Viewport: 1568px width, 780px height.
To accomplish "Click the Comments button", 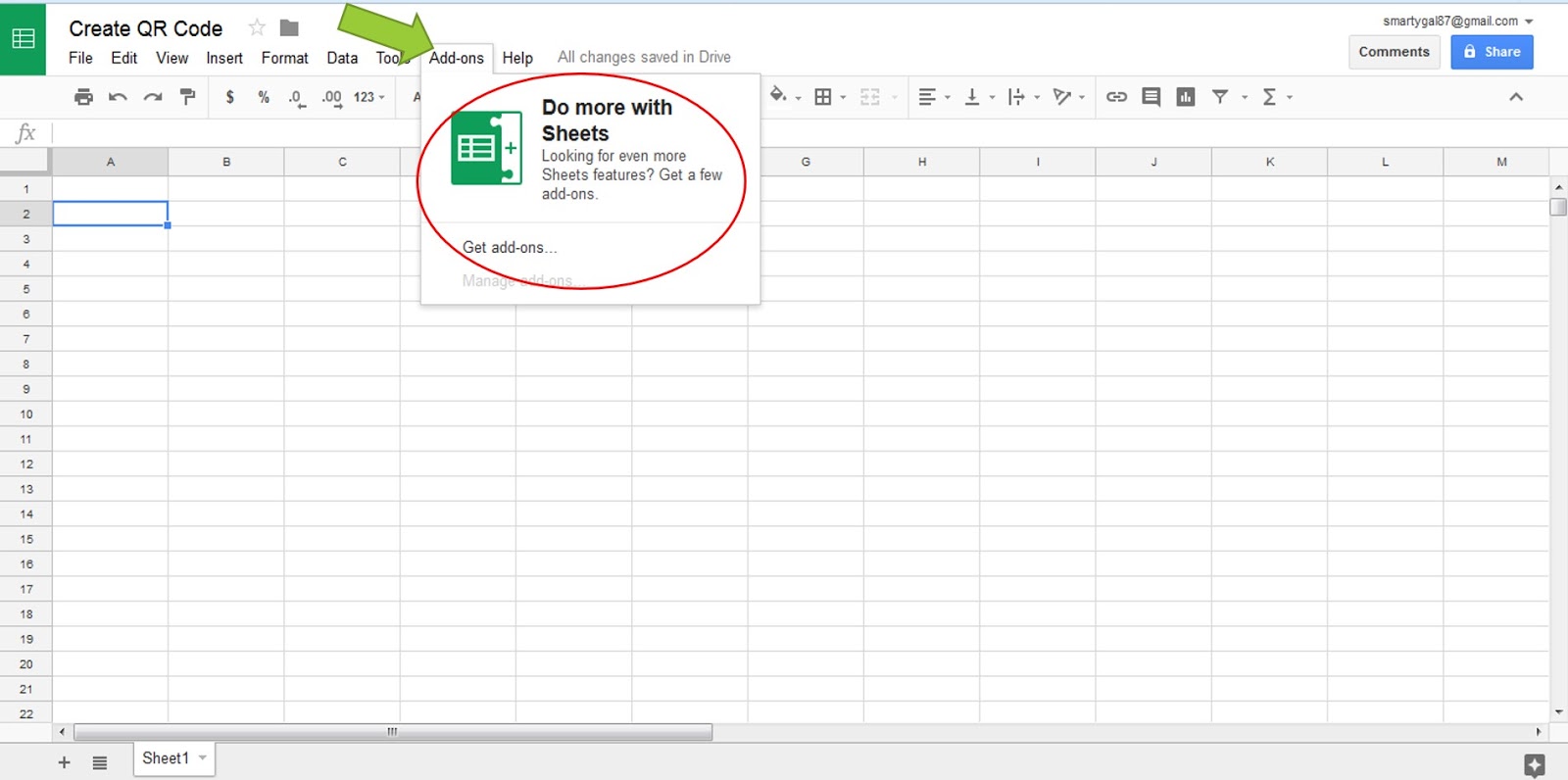I will pos(1394,52).
